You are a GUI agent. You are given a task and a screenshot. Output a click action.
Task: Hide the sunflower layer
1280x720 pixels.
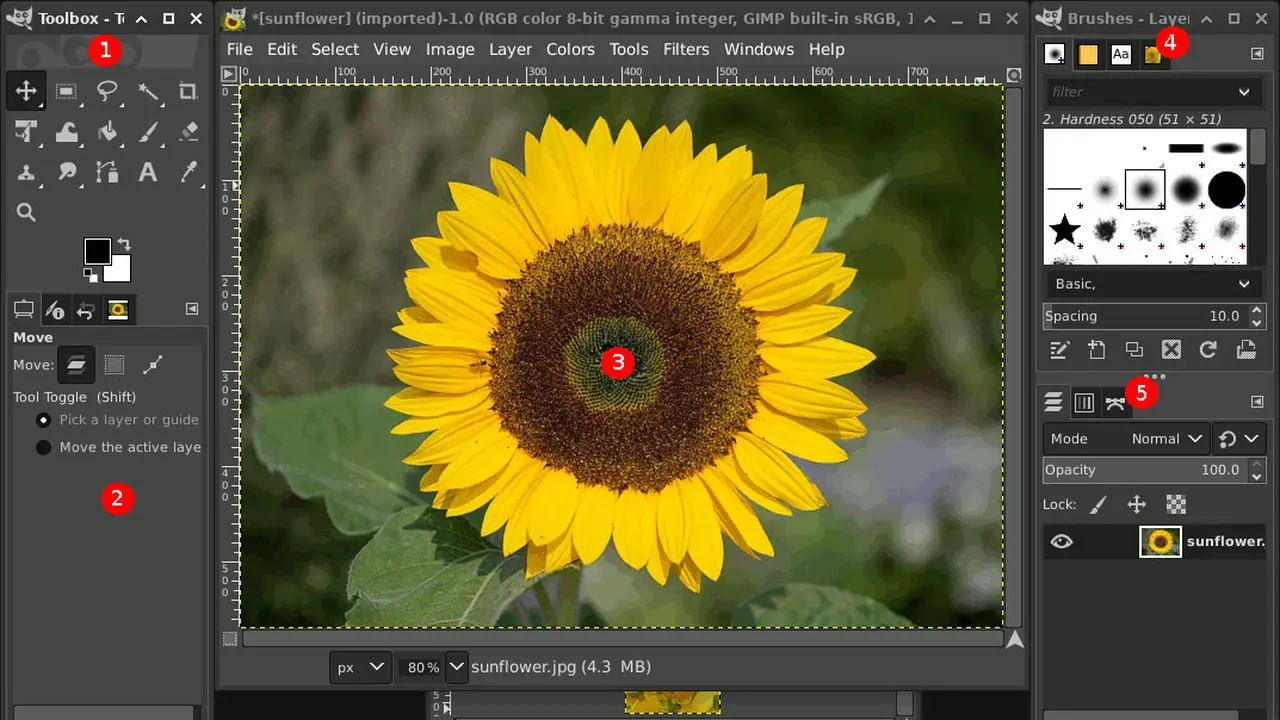[1062, 541]
